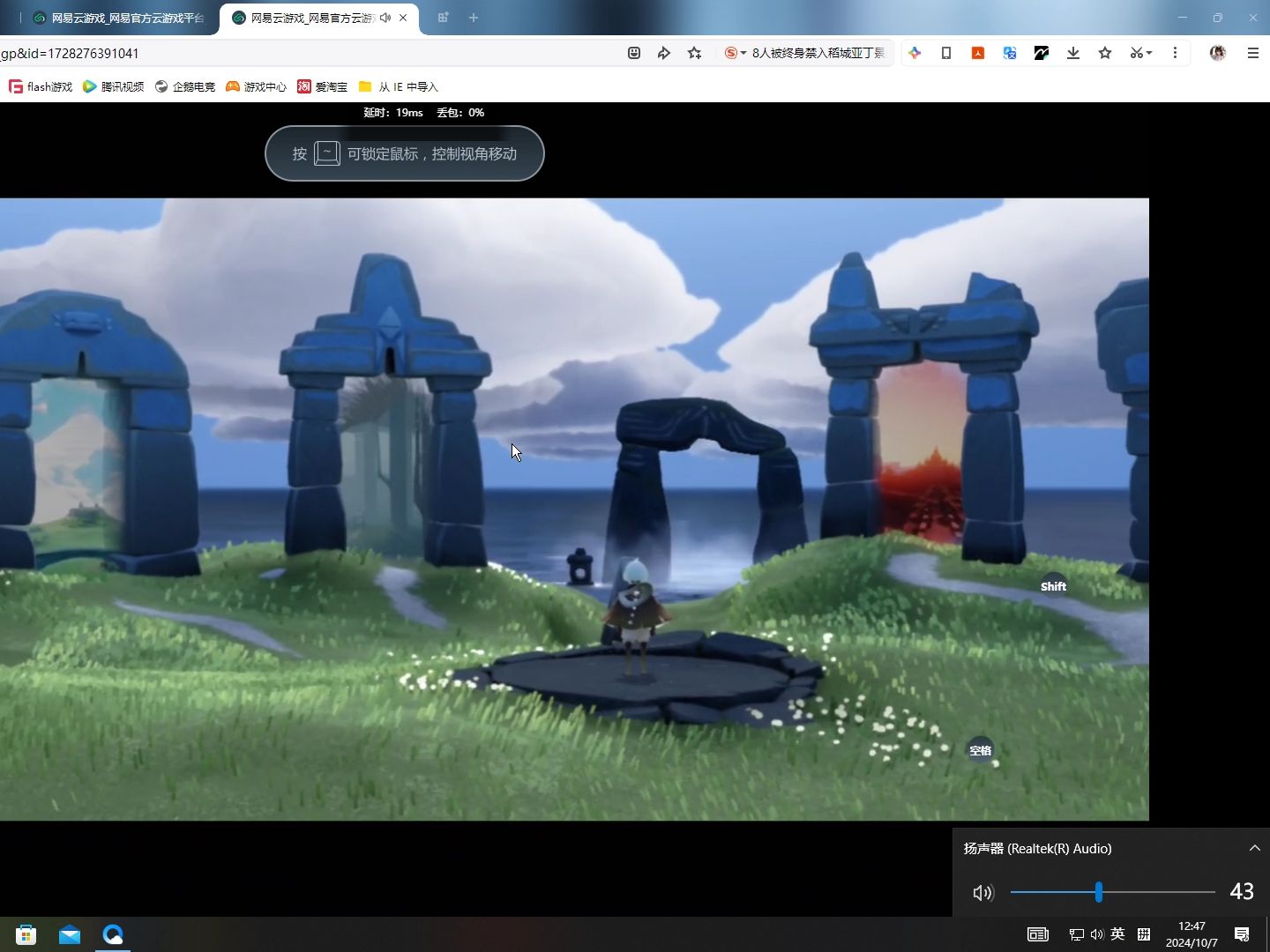Click the volume slider handle
The image size is (1270, 952).
tap(1098, 892)
